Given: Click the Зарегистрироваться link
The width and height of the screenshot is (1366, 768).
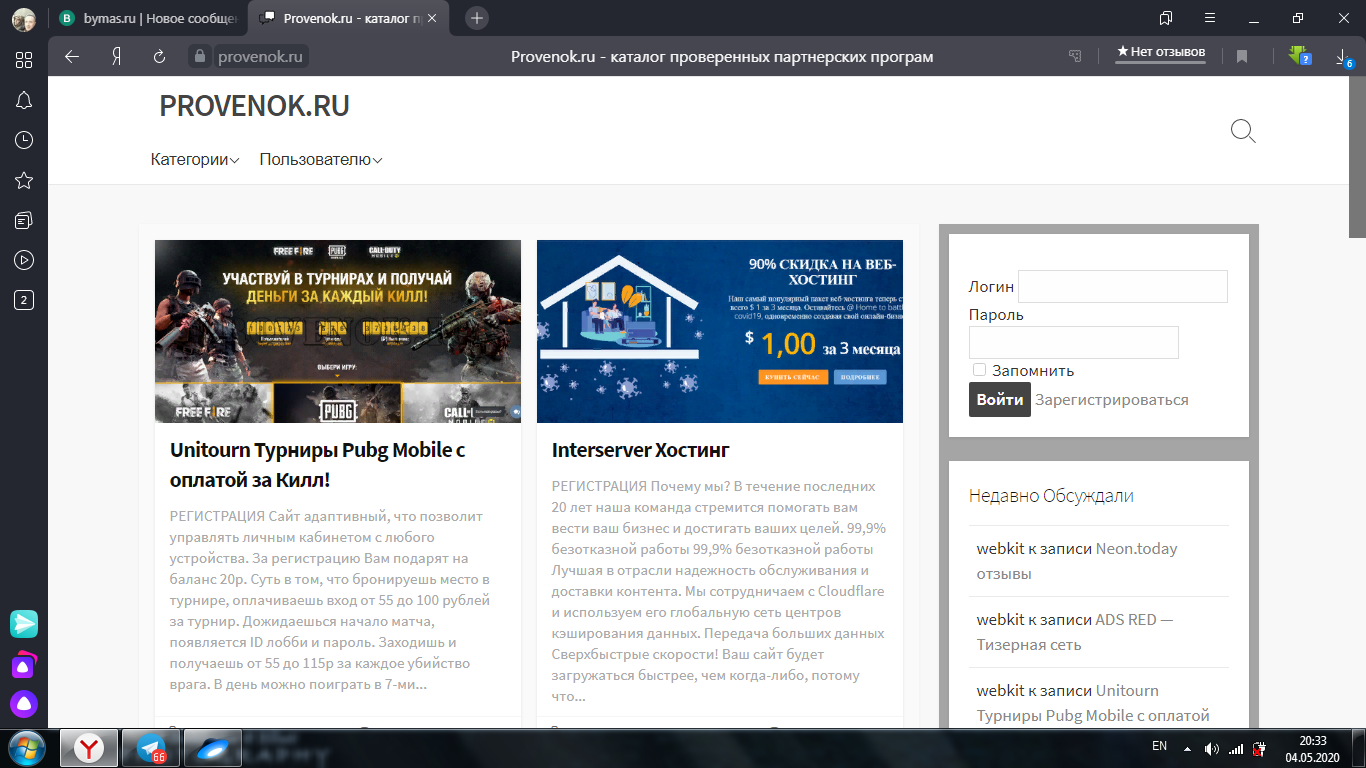Looking at the screenshot, I should (x=1111, y=400).
